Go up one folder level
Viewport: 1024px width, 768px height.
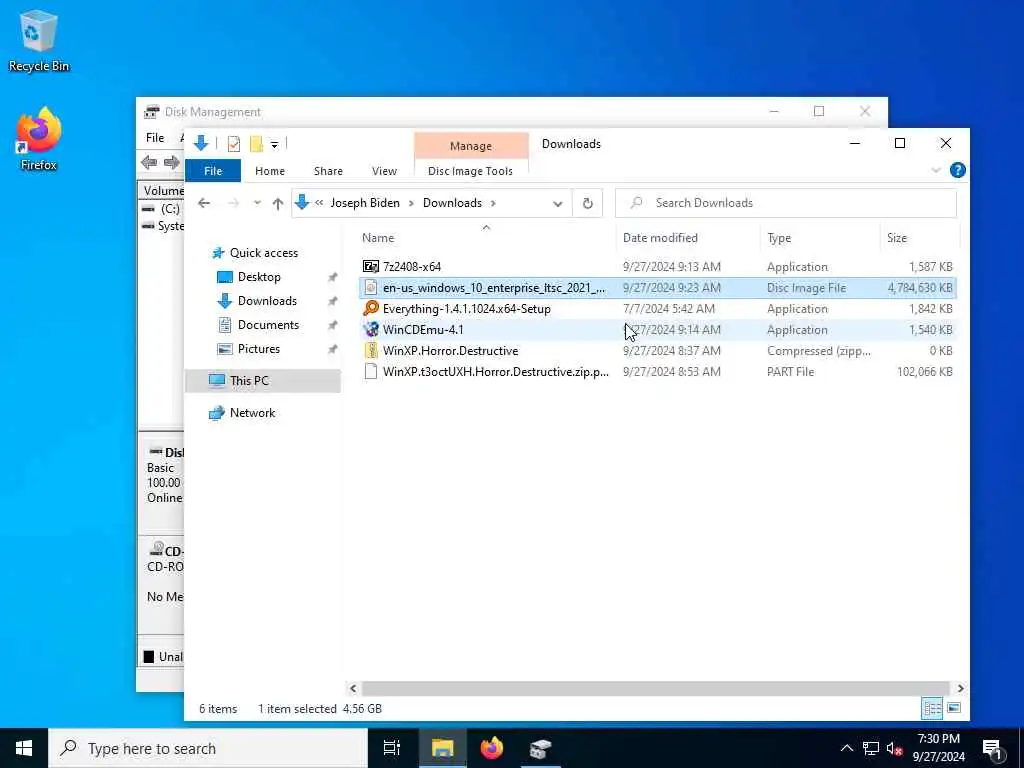(x=278, y=203)
